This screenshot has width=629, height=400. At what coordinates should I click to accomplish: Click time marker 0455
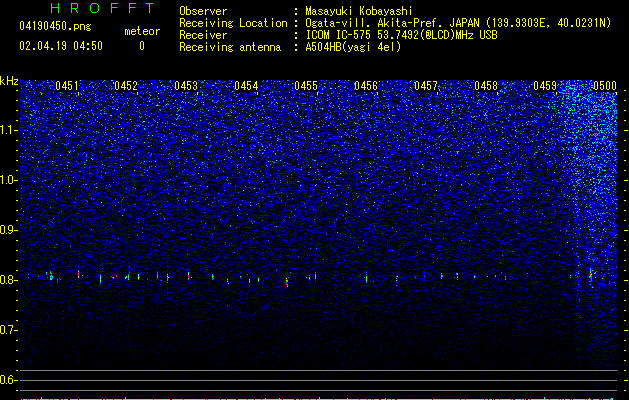point(306,86)
